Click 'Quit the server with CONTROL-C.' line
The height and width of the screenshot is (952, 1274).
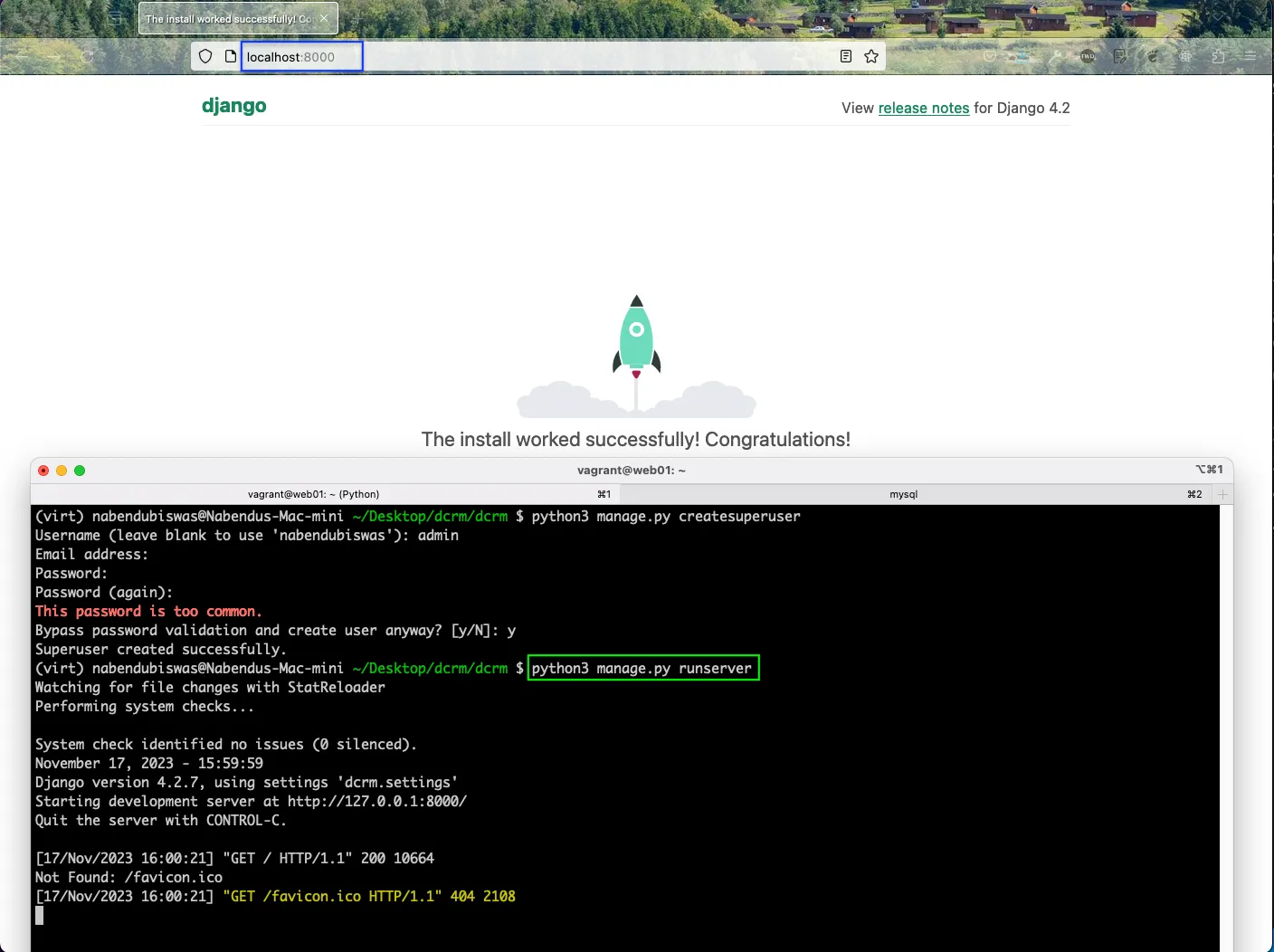(x=160, y=821)
